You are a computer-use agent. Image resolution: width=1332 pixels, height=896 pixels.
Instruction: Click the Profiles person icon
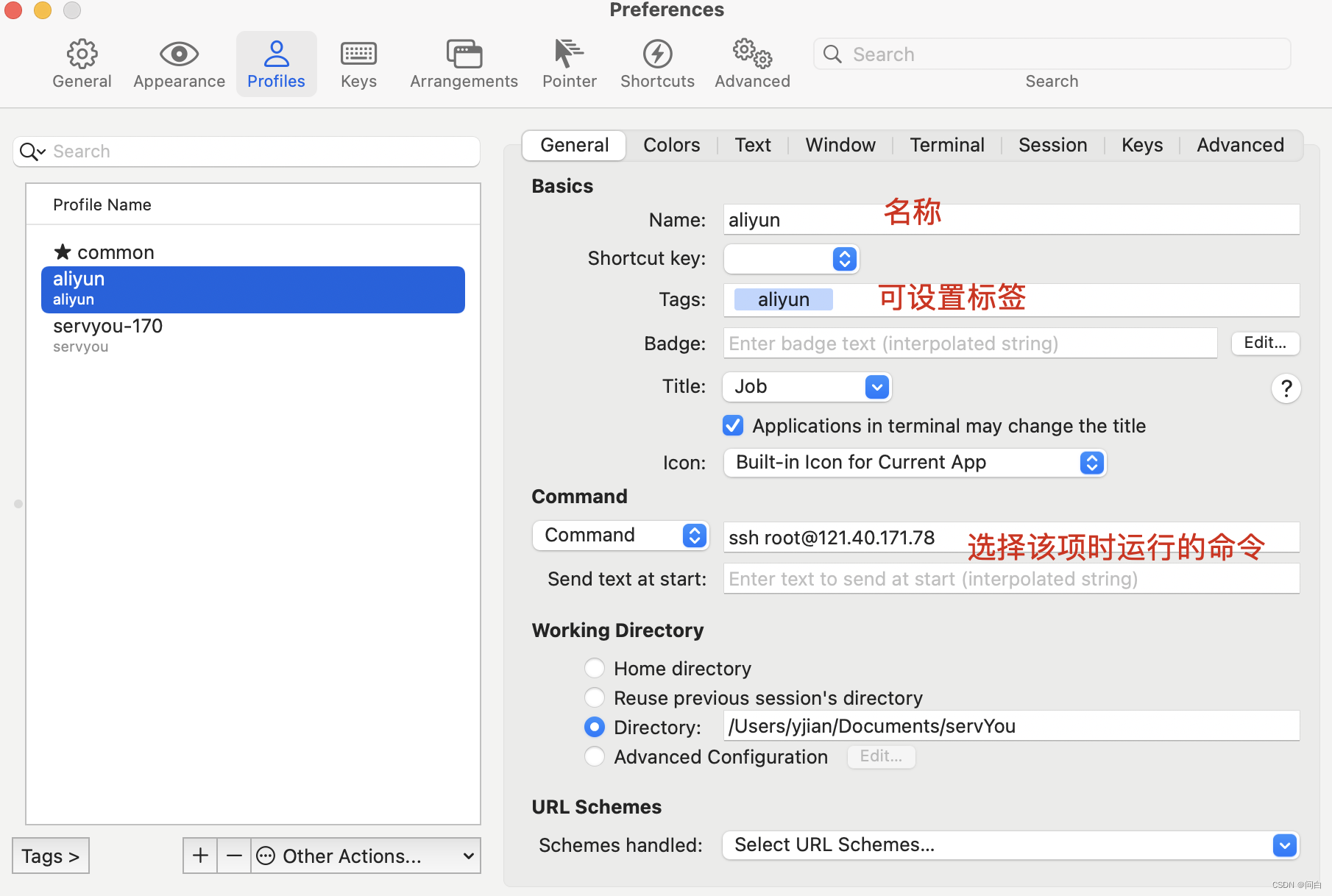point(276,63)
